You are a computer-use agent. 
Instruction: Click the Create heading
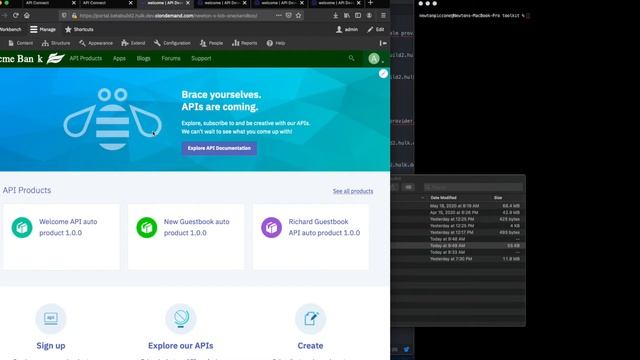click(x=310, y=346)
